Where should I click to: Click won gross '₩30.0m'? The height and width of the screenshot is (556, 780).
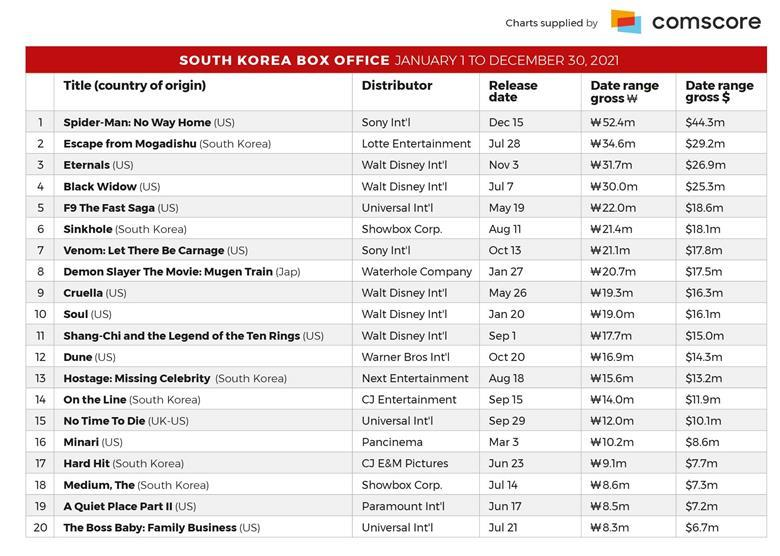click(614, 186)
